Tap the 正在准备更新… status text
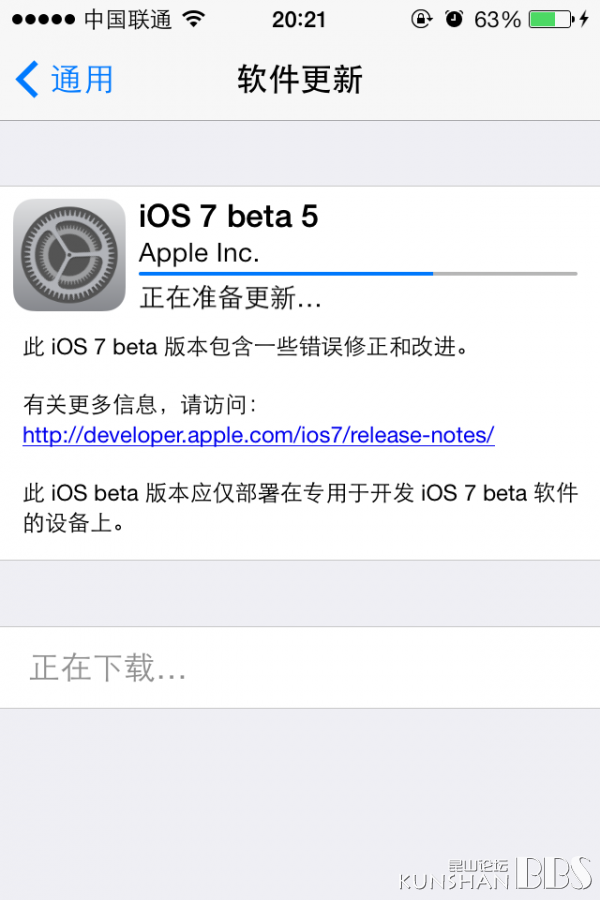Viewport: 600px width, 900px height. (231, 298)
